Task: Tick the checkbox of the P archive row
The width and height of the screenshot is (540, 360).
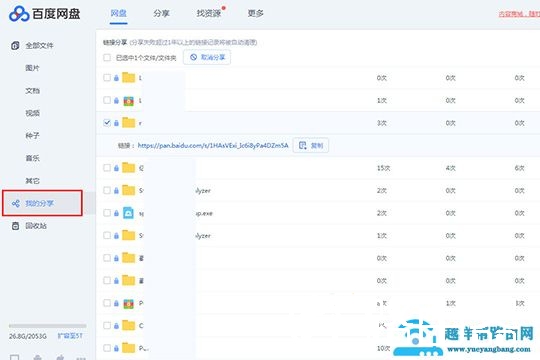Action: (107, 303)
